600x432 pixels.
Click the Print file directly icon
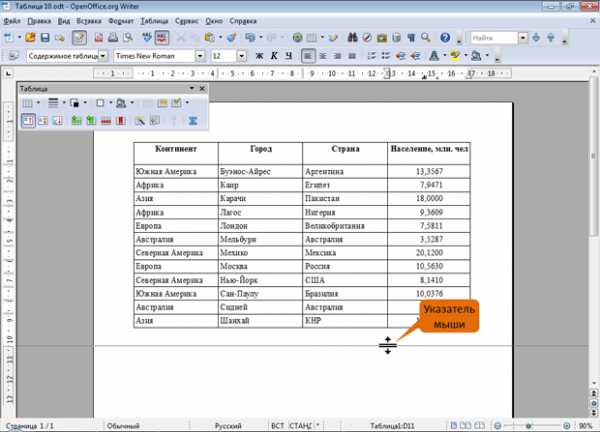point(113,37)
